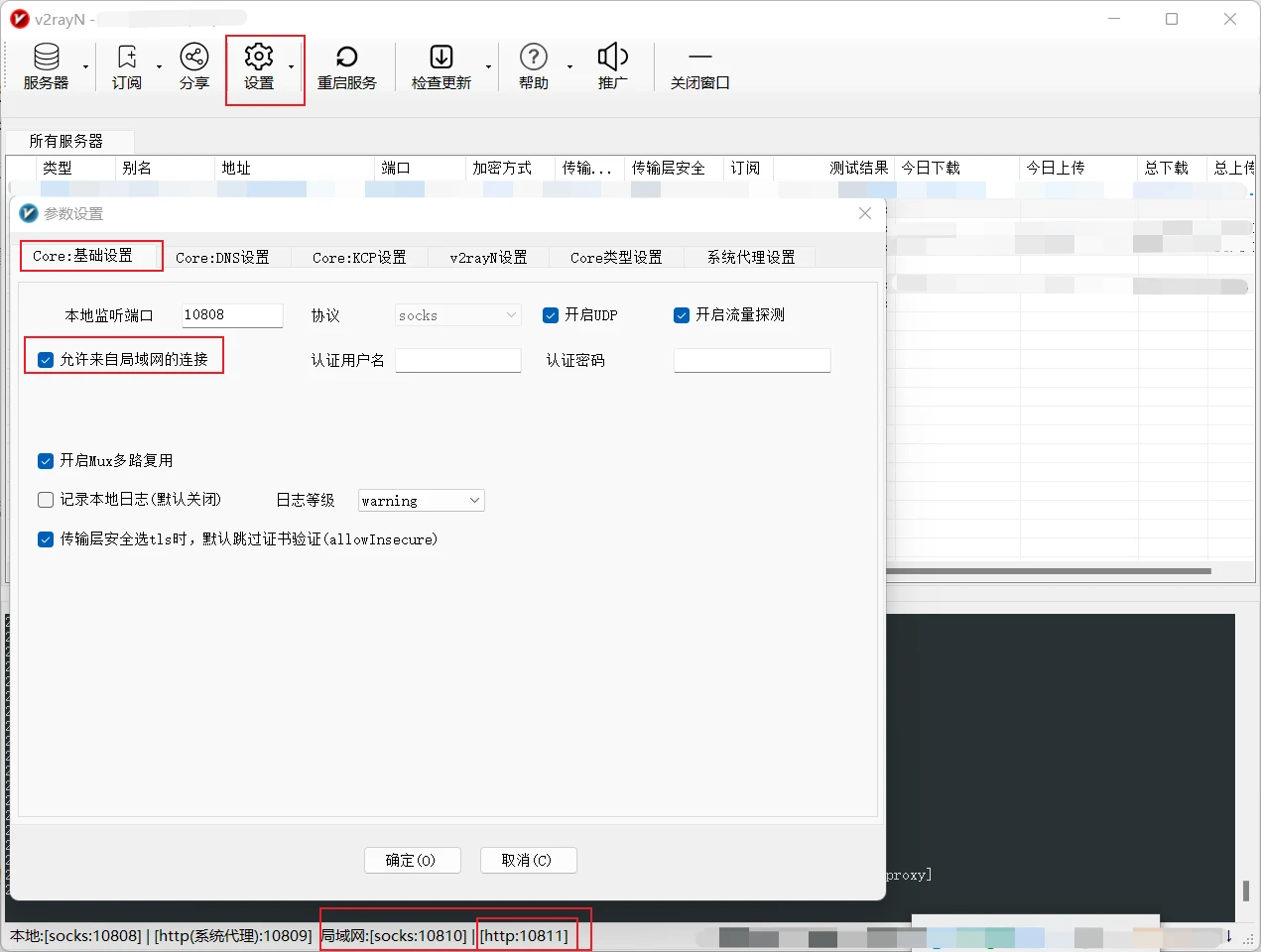
Task: Open the 分享 share icon
Action: coord(194,57)
